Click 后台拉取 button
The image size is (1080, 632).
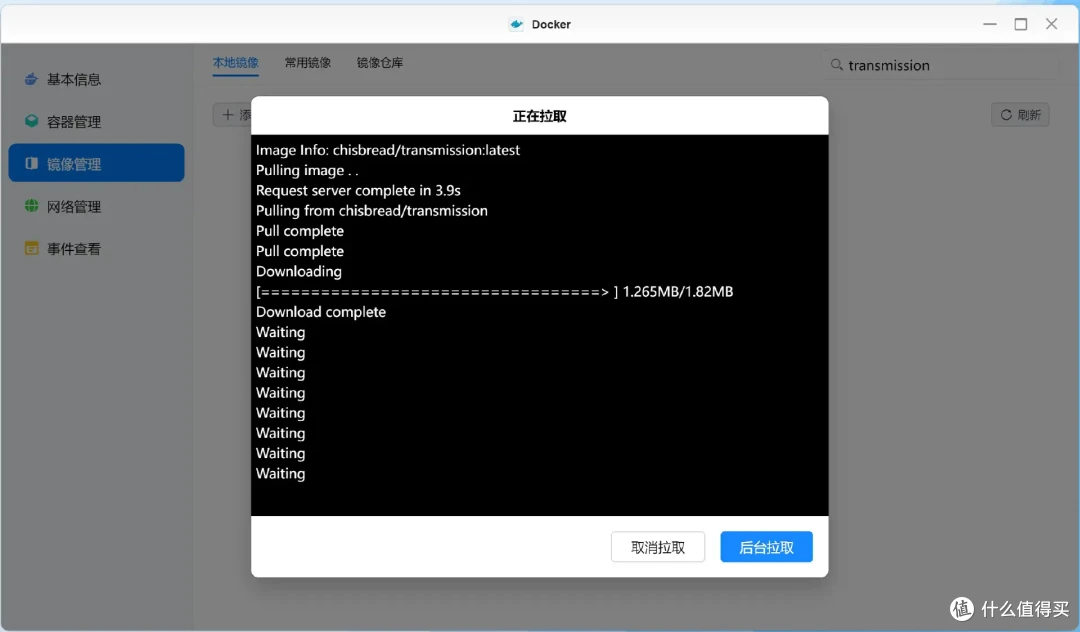[x=767, y=547]
